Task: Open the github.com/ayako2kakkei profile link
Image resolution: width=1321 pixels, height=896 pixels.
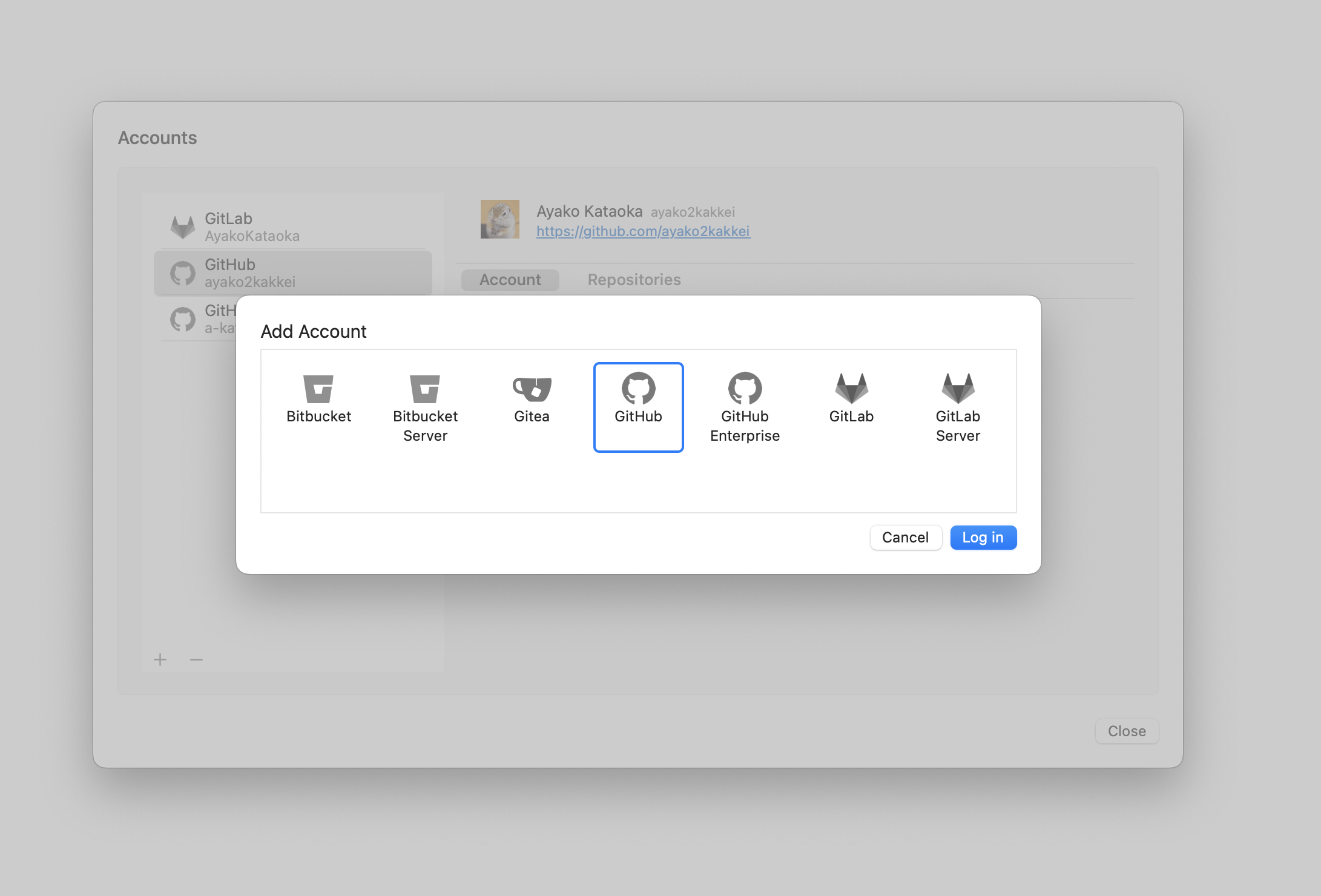Action: tap(643, 231)
